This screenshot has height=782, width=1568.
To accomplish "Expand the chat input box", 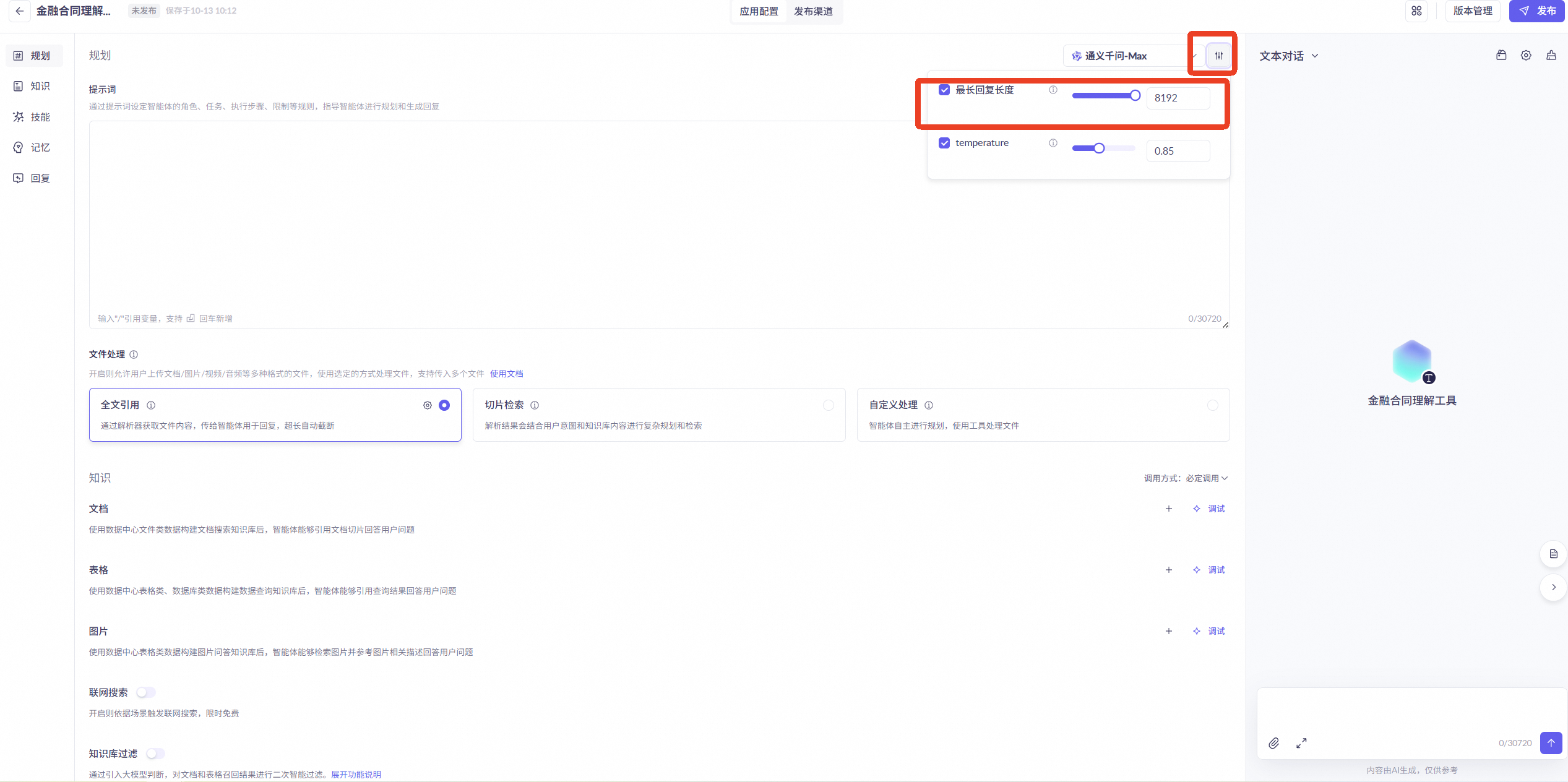I will click(x=1301, y=743).
